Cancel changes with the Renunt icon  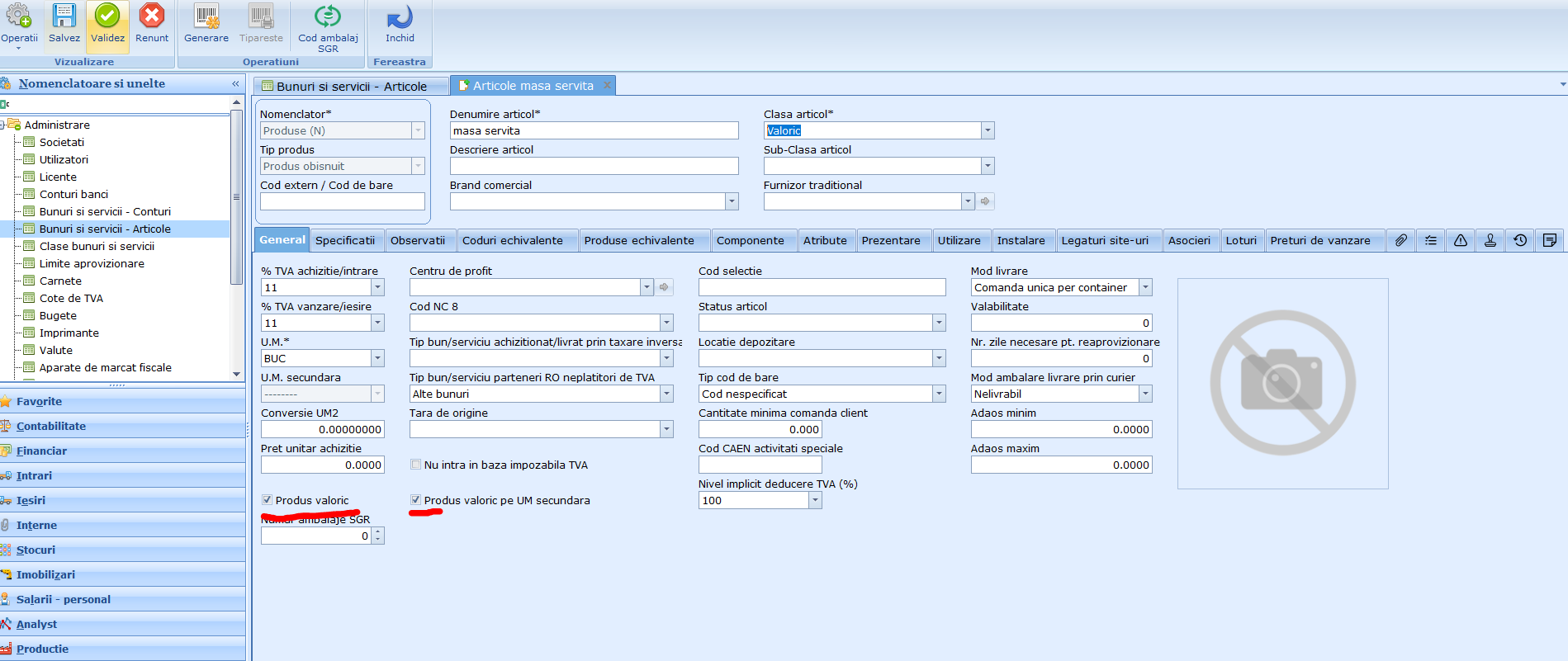click(x=152, y=17)
